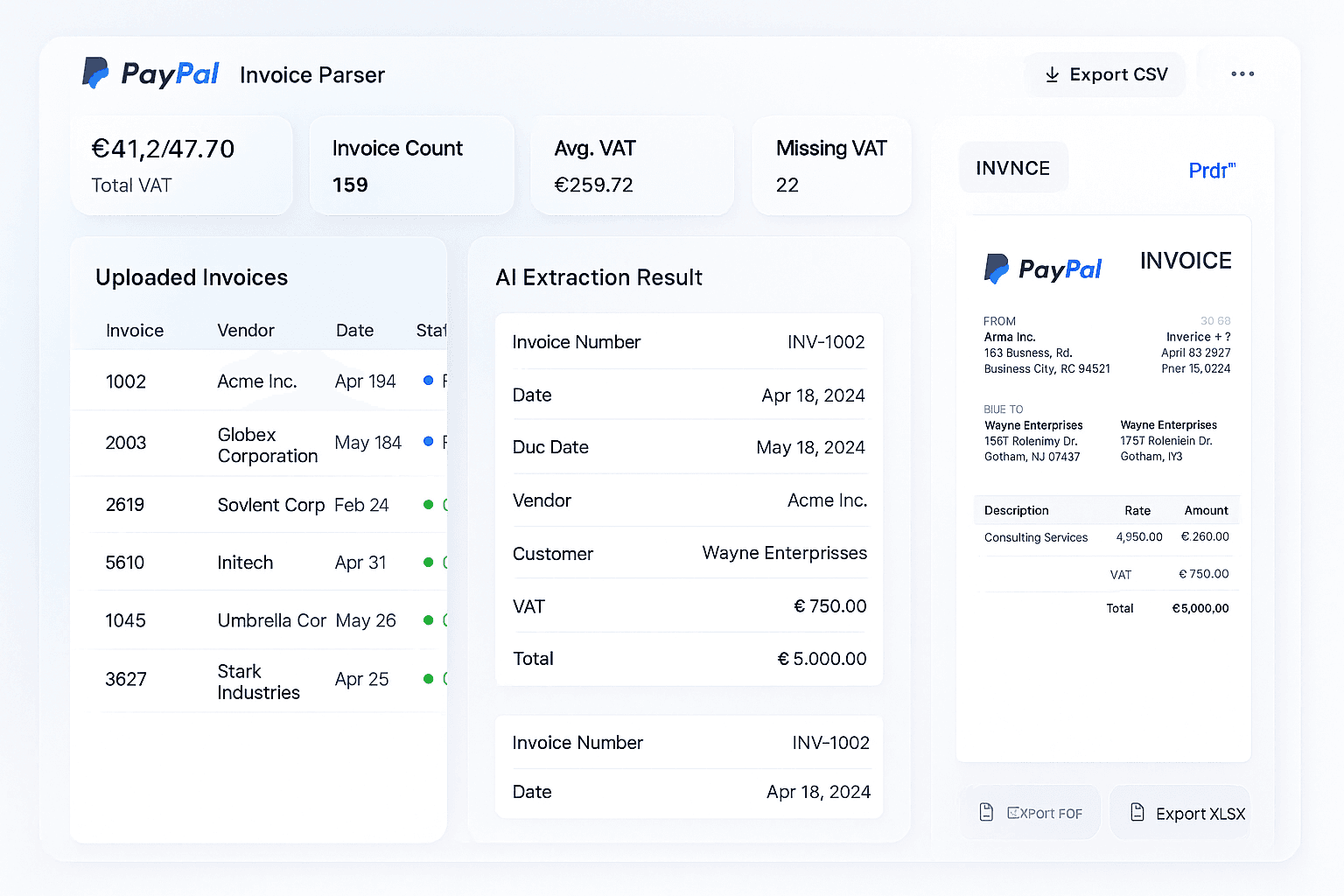Click the Uploaded Invoices heading
This screenshot has width=1344, height=896.
(x=192, y=277)
